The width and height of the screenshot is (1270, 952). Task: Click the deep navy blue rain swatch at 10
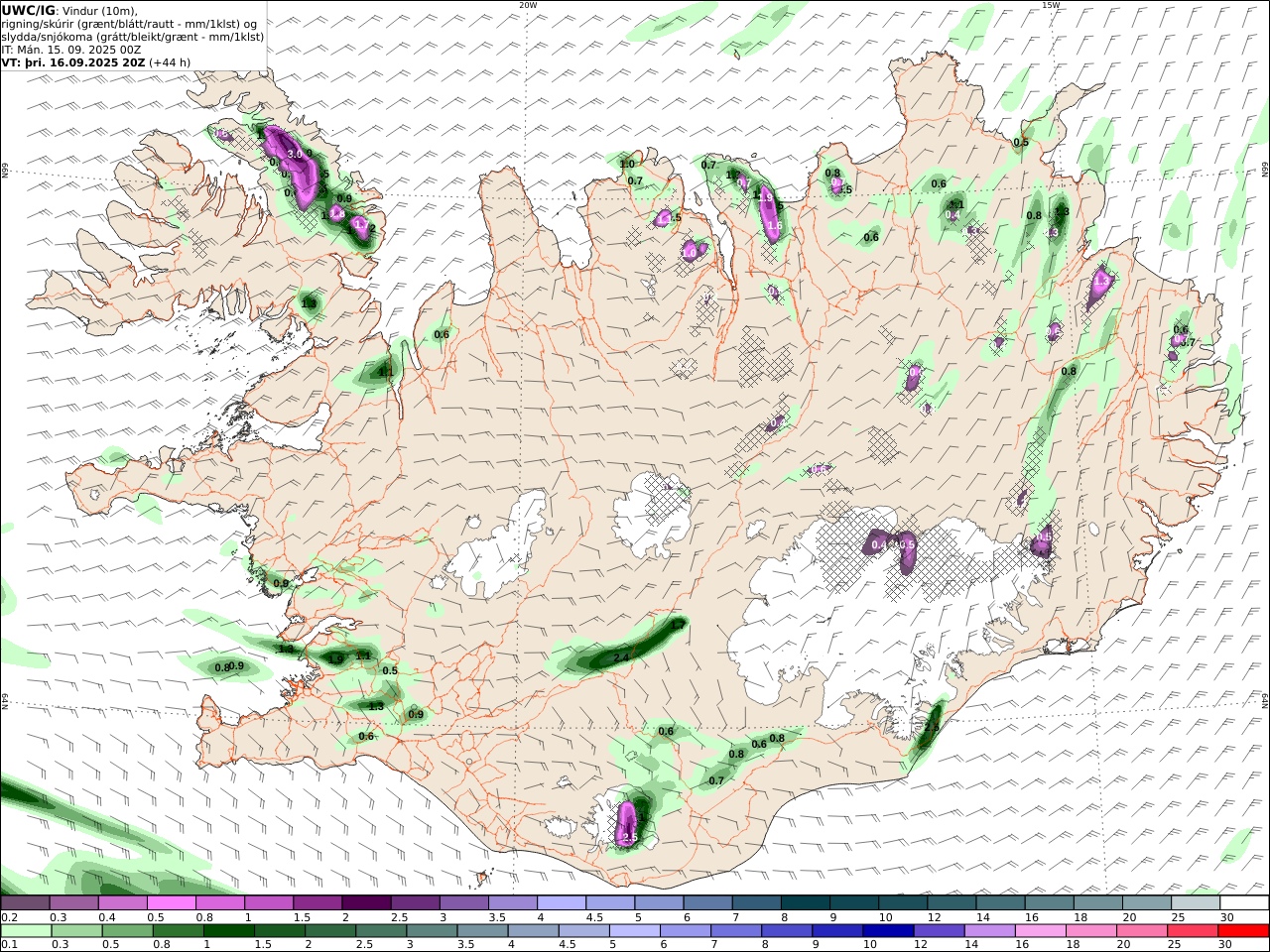pos(888,931)
